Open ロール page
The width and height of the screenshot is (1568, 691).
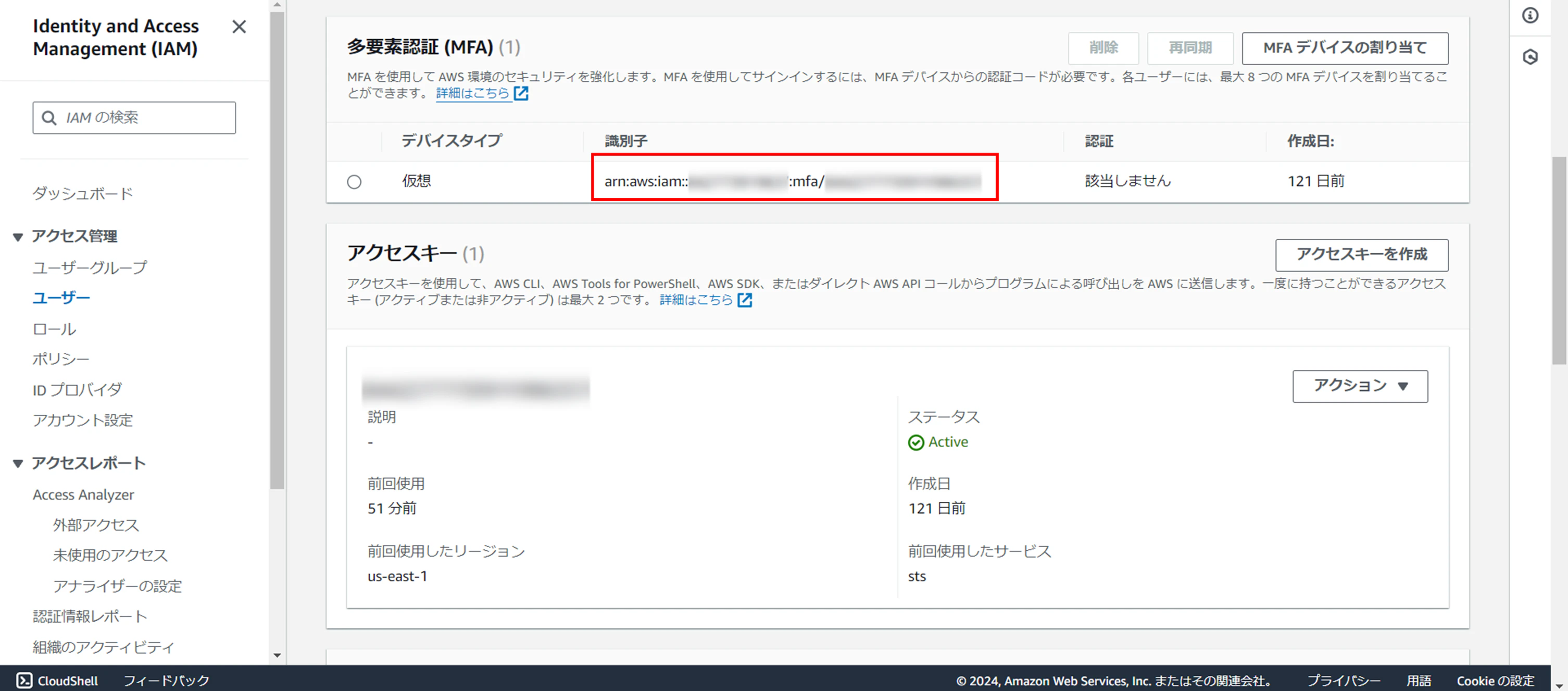54,329
